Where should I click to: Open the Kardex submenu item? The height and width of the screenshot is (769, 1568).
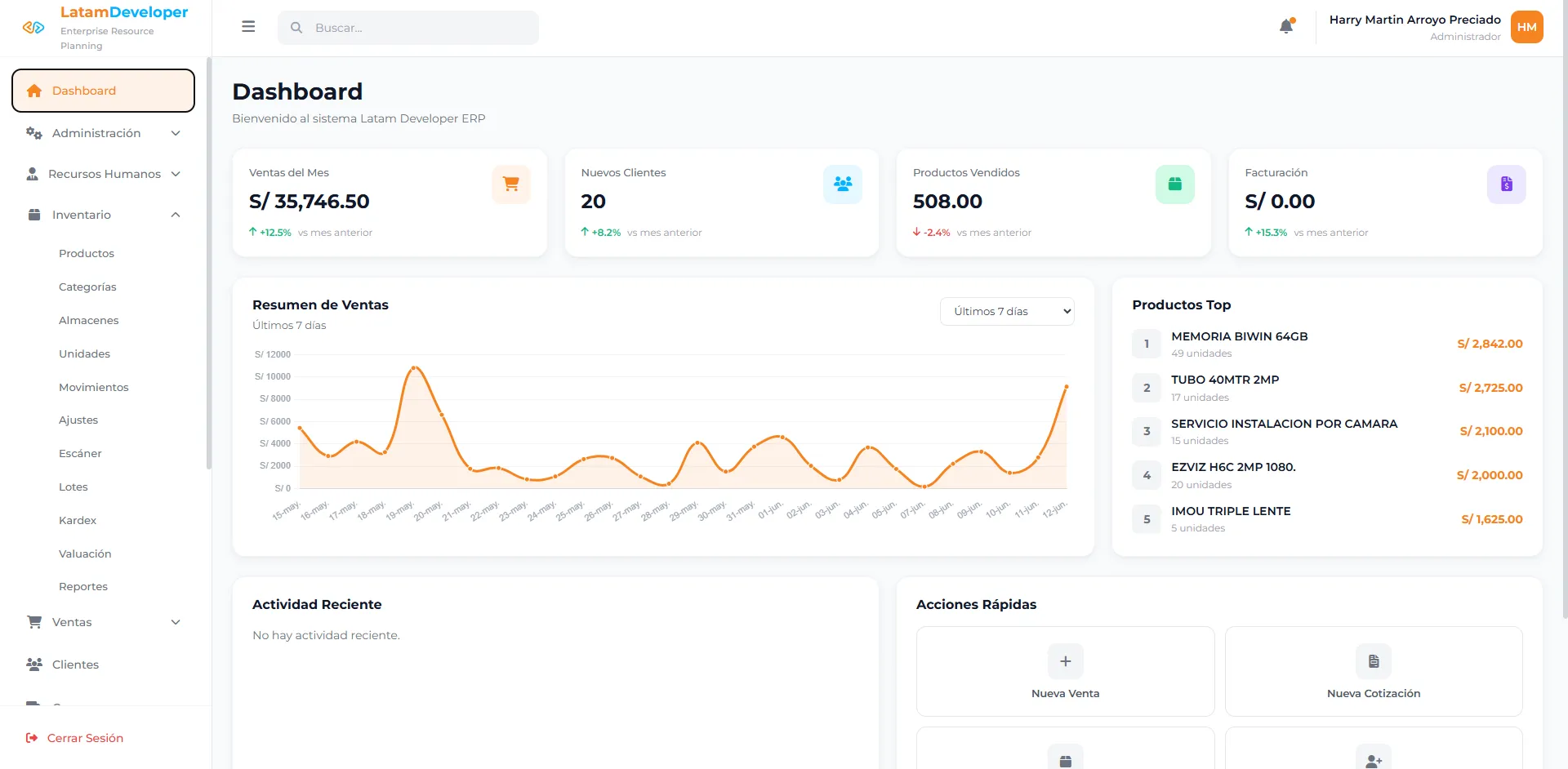[78, 521]
